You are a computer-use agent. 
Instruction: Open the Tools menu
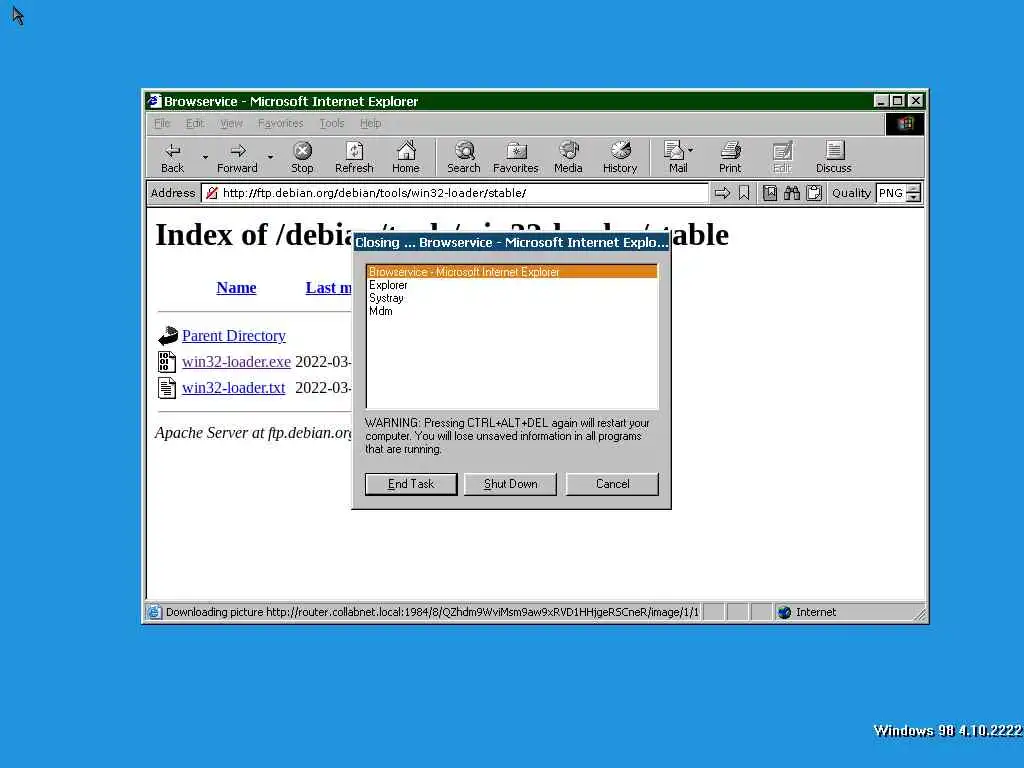332,123
